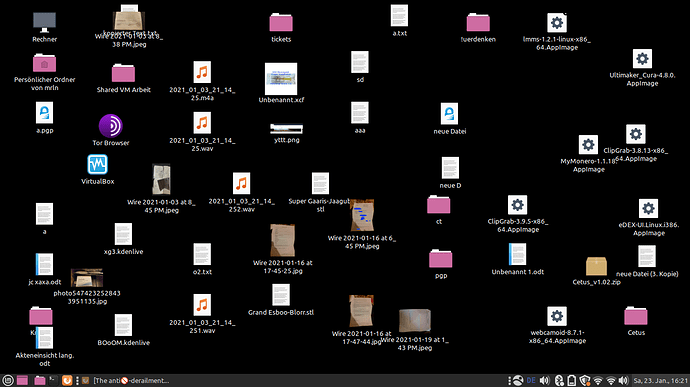Open the battery status tray icon
690x387 pixels.
(x=572, y=380)
